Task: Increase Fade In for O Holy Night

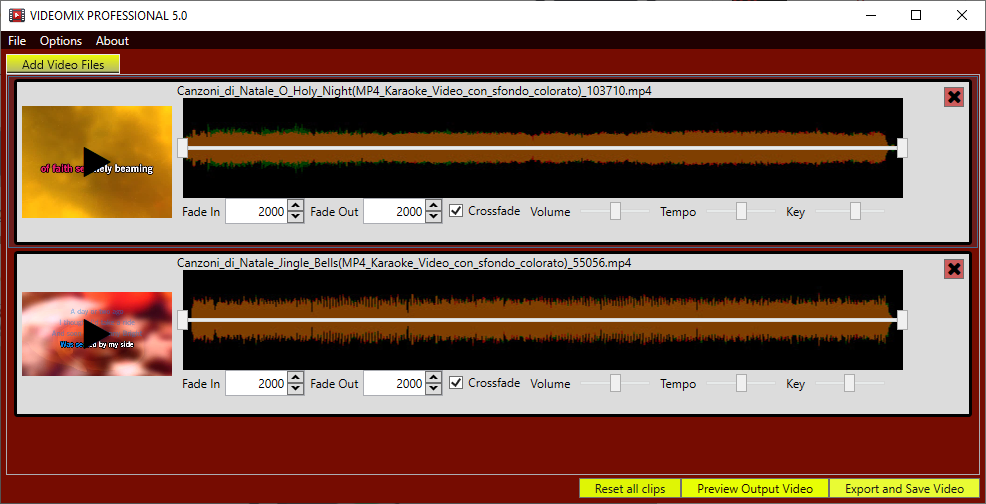Action: point(296,206)
